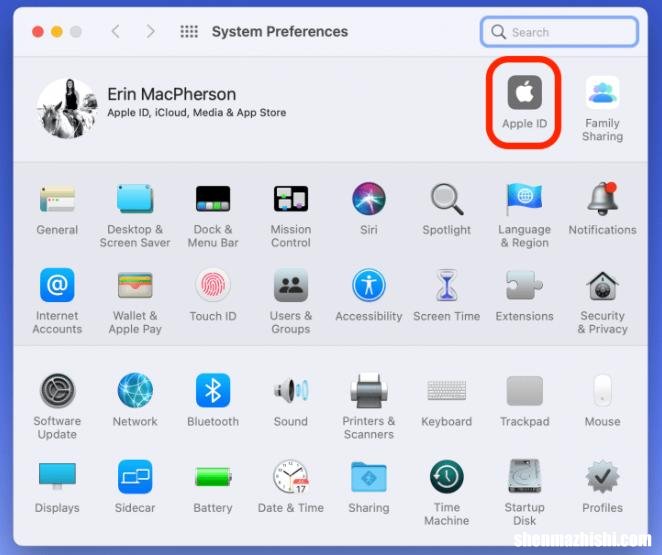Click Erin MacPherson's profile picture
This screenshot has height=555, width=662.
click(x=67, y=108)
